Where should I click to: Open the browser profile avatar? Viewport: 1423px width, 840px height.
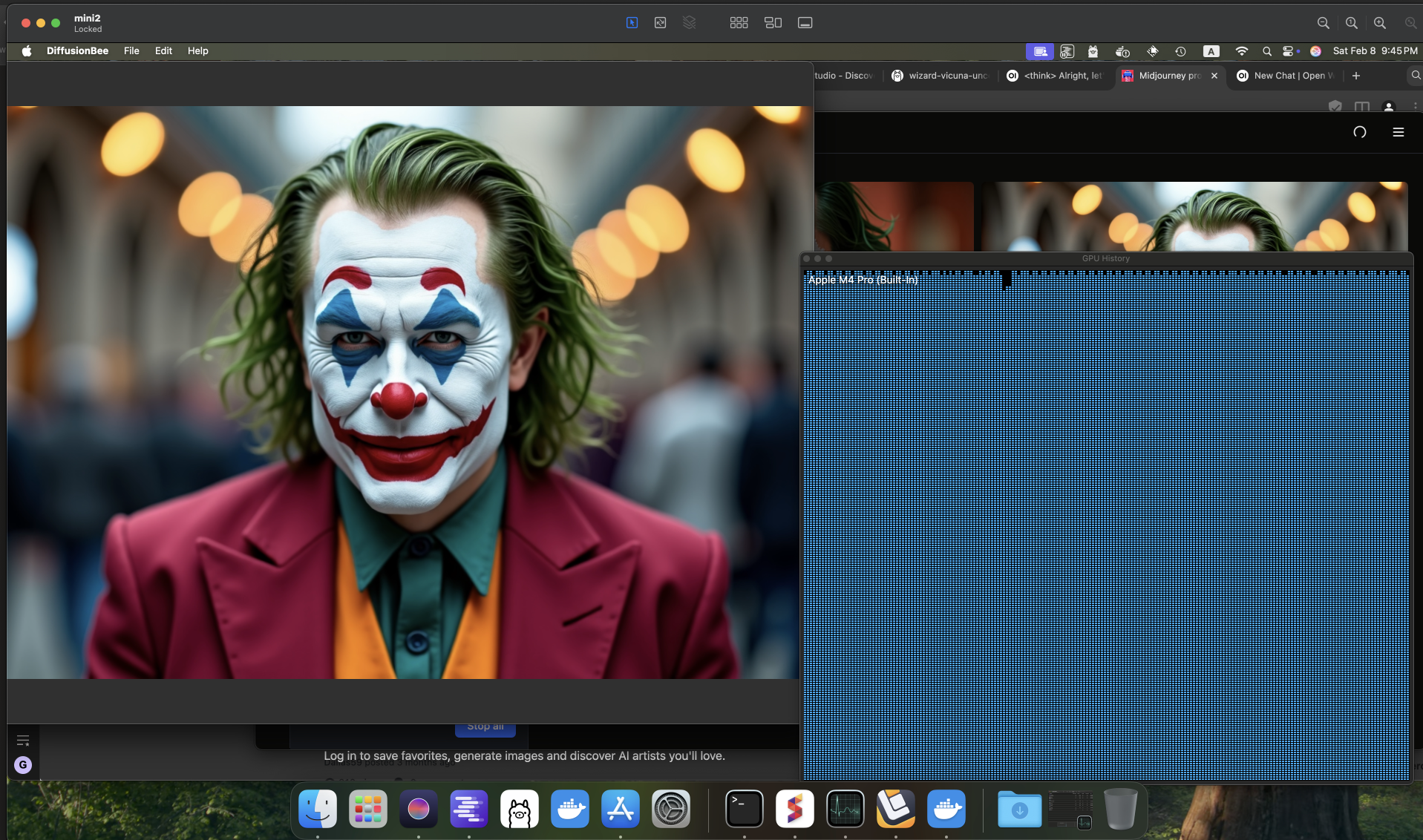click(1389, 106)
